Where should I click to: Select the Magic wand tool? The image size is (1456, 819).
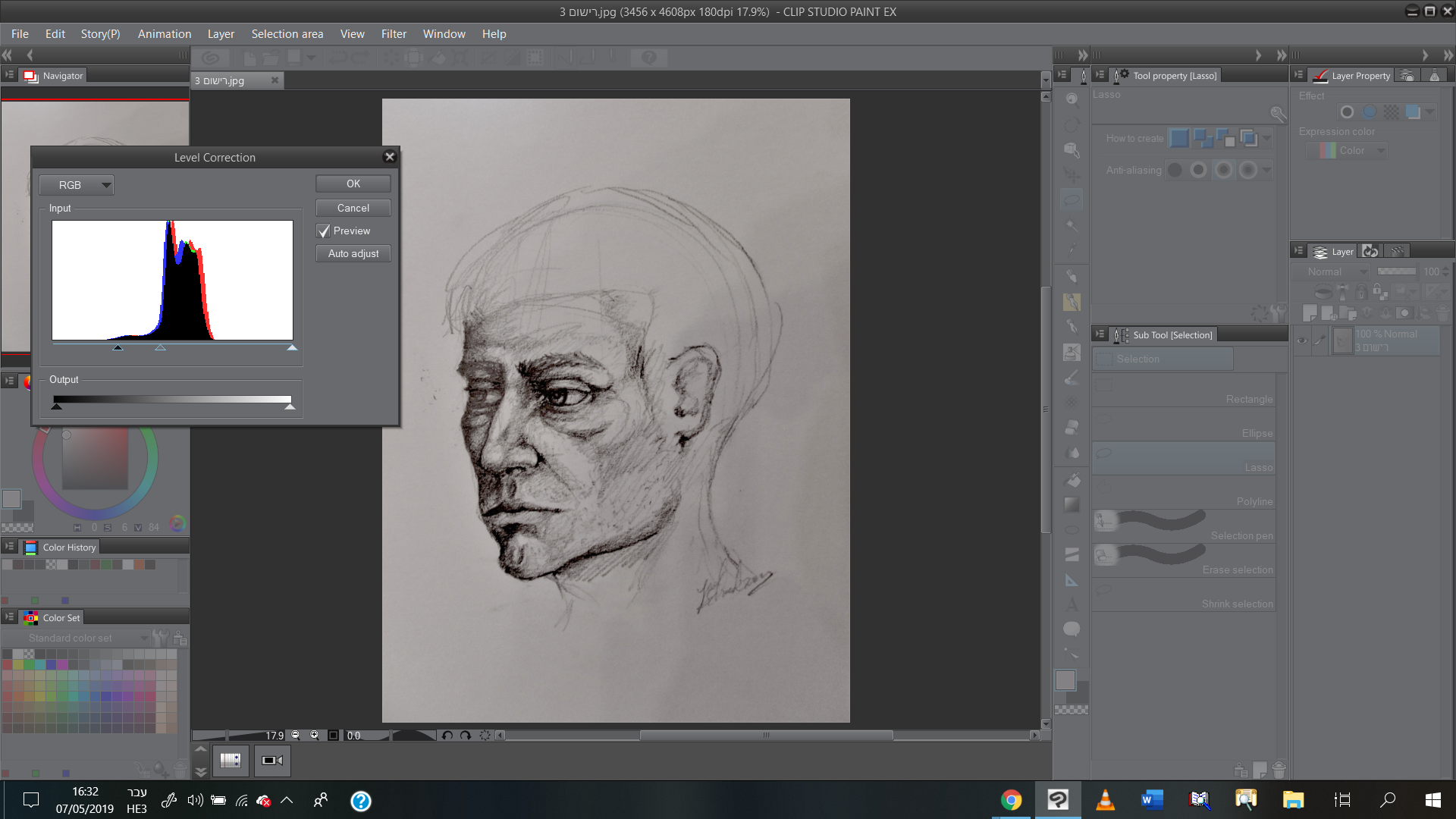click(1072, 226)
